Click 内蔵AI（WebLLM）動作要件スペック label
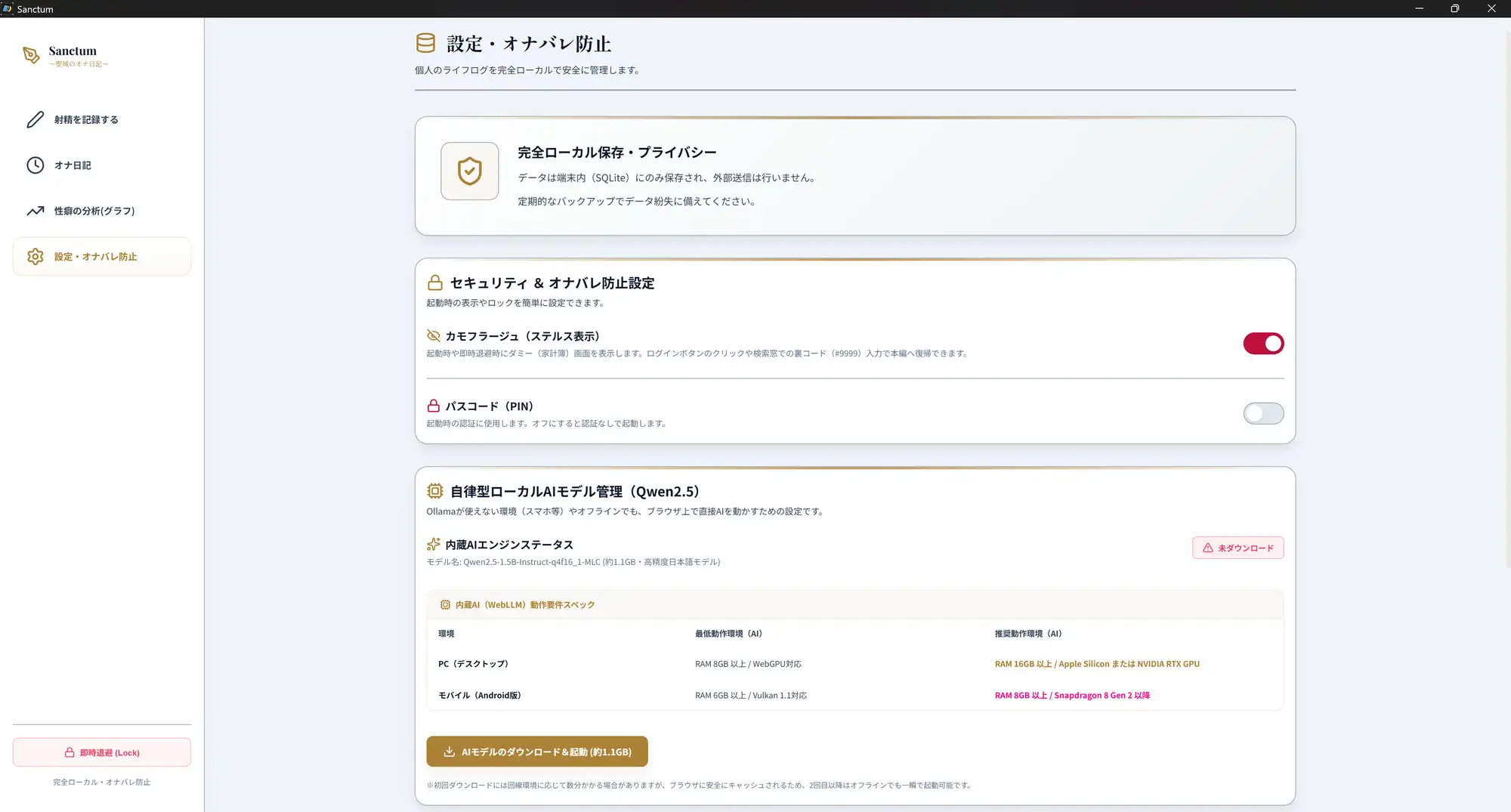This screenshot has height=812, width=1511. click(x=525, y=604)
